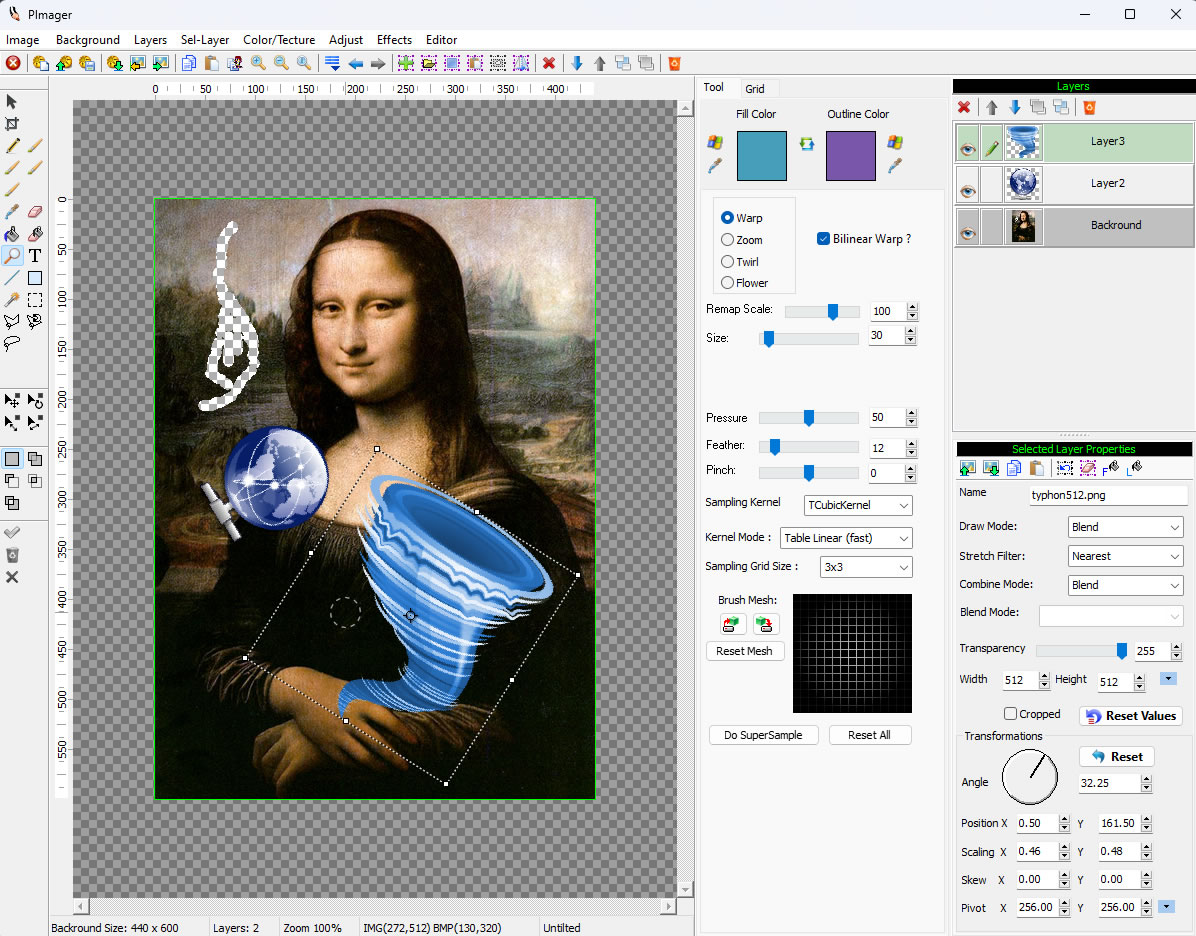
Task: Choose the move-transform arrow tool
Action: (11, 400)
